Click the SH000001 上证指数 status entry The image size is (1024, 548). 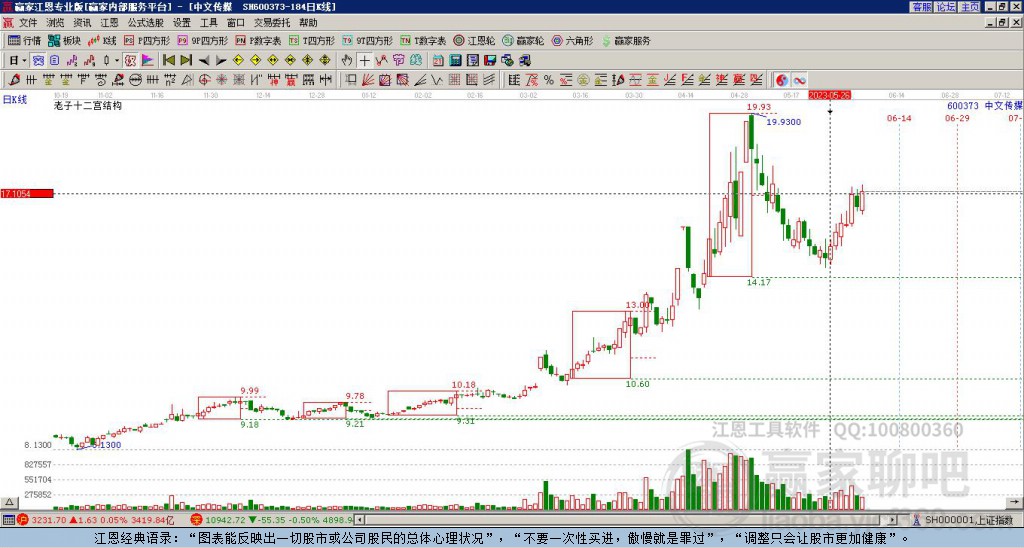(968, 520)
